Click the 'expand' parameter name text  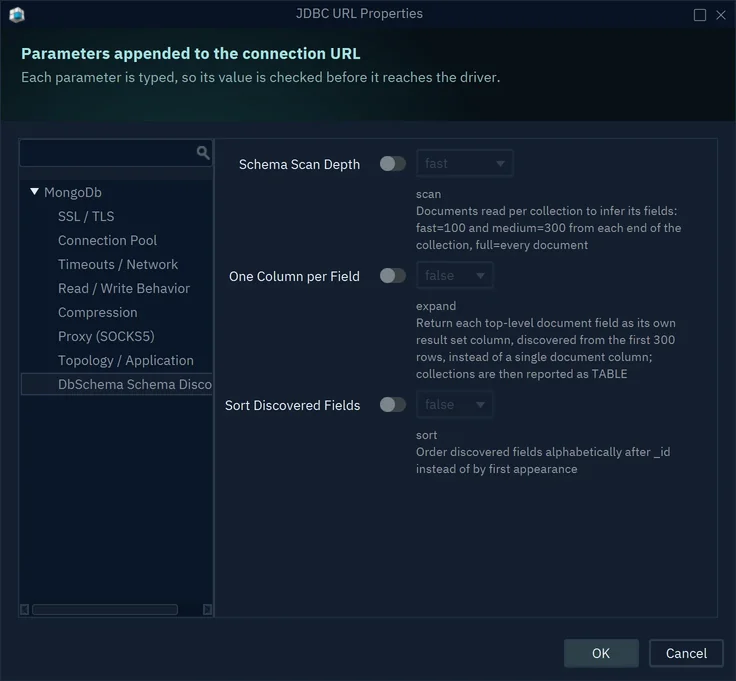click(436, 306)
